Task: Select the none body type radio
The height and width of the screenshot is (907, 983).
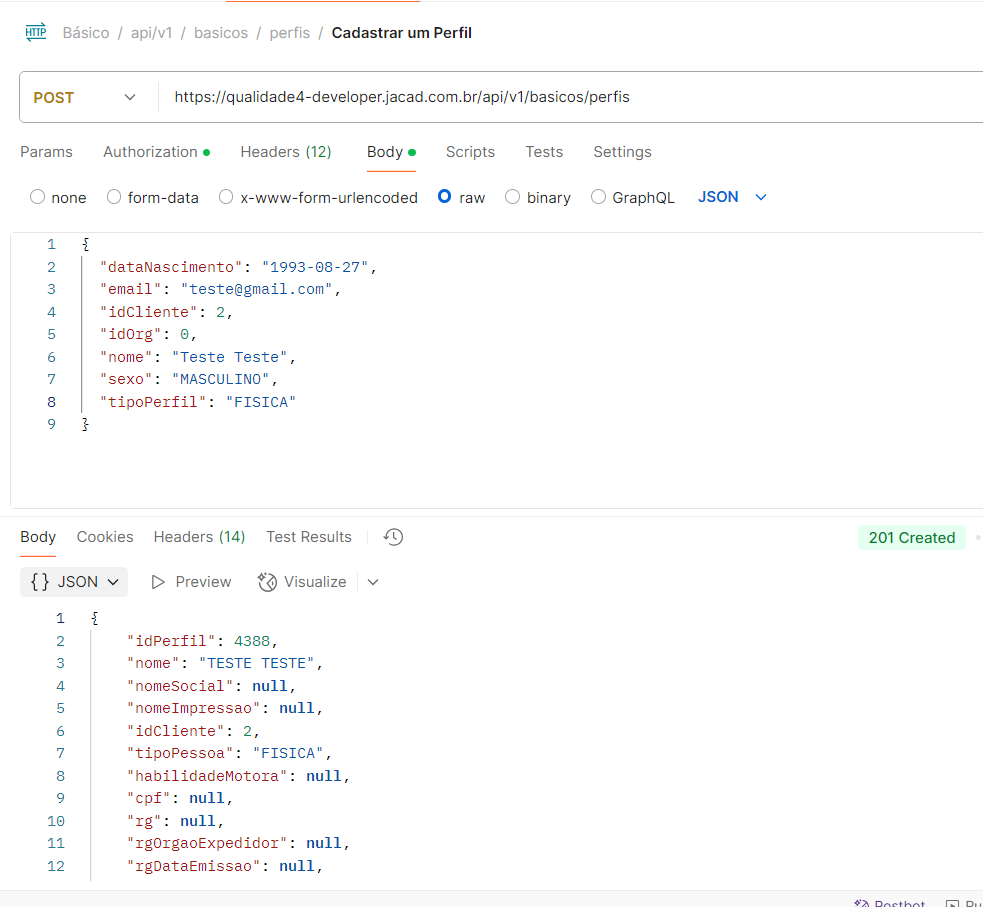Action: point(38,197)
